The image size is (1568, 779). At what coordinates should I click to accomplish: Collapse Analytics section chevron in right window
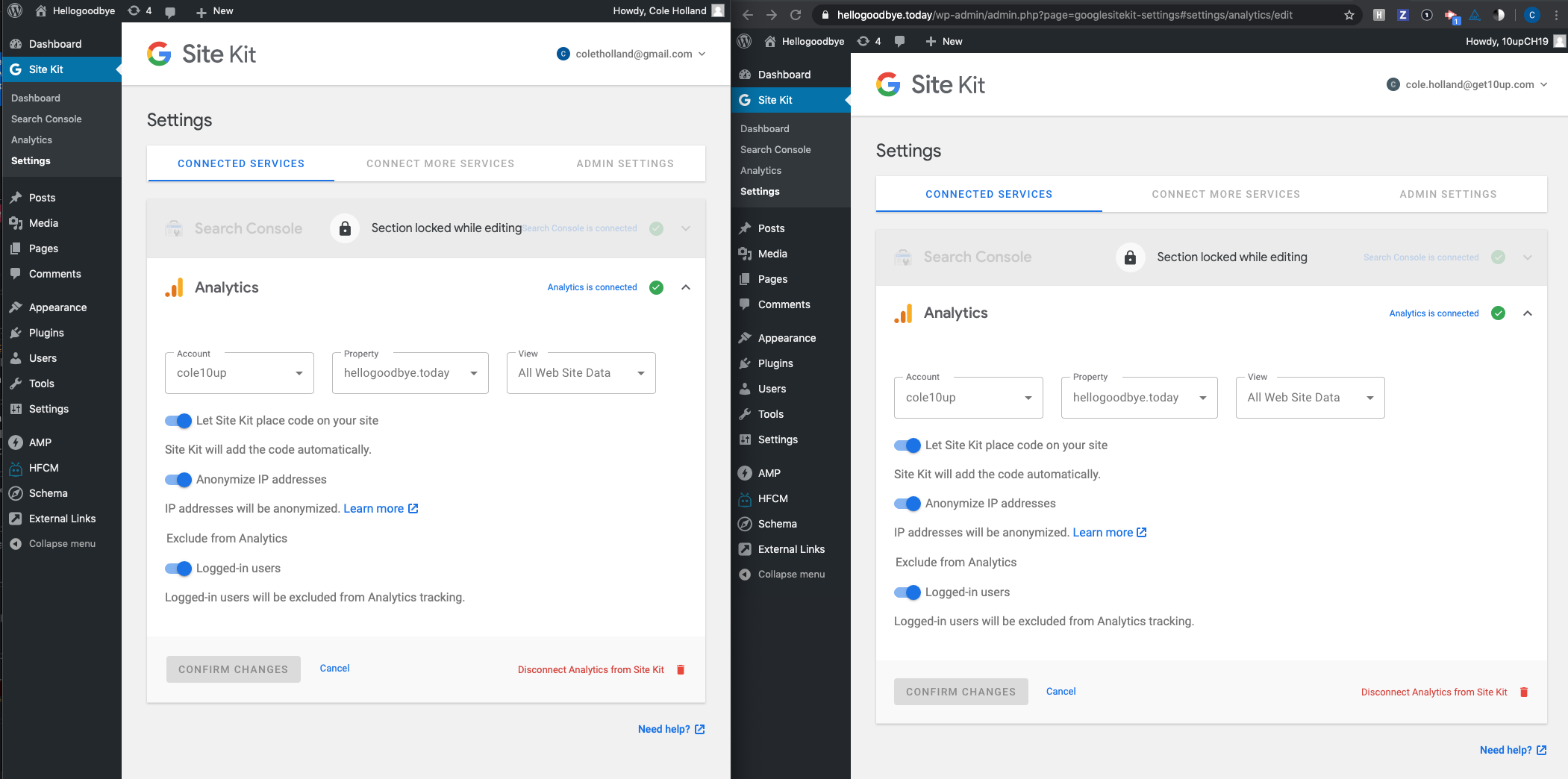1528,313
